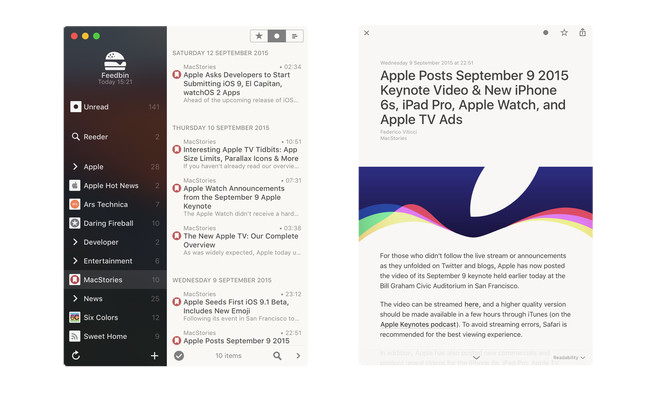Mark all items as read checkmark

pos(179,356)
